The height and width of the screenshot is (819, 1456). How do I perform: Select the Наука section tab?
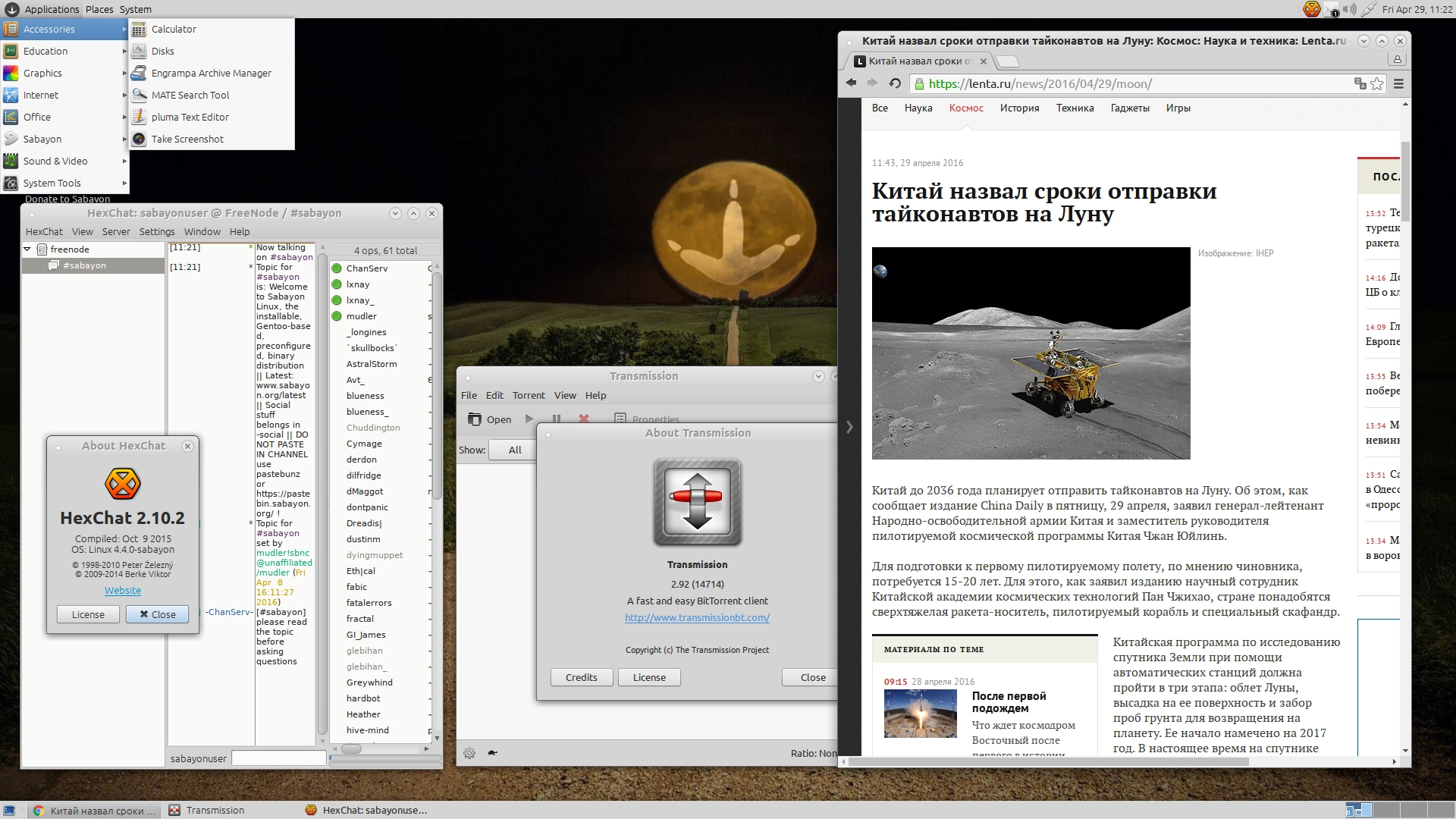tap(918, 108)
